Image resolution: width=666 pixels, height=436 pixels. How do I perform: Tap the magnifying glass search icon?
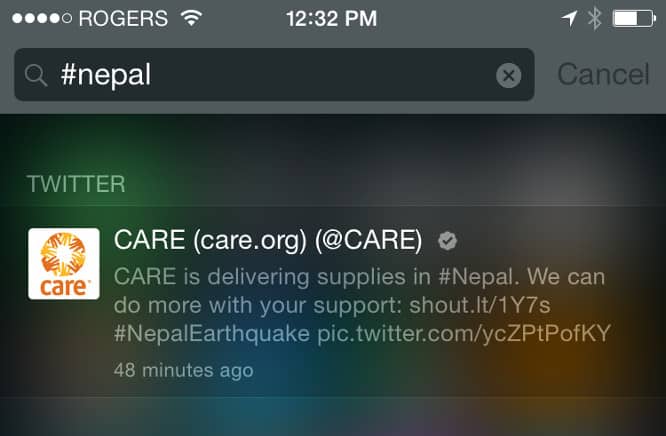coord(36,76)
